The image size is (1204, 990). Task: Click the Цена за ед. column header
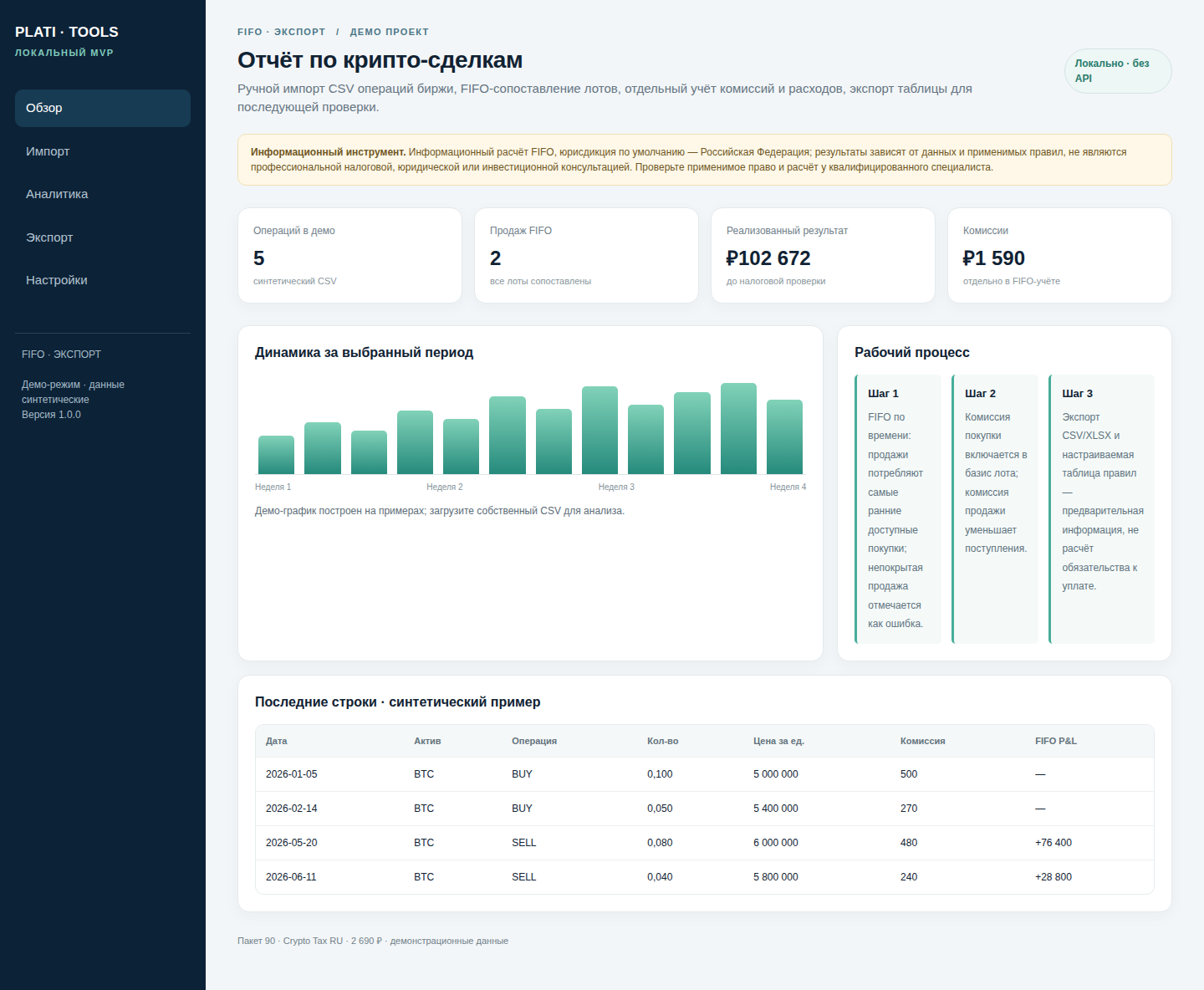coord(778,741)
